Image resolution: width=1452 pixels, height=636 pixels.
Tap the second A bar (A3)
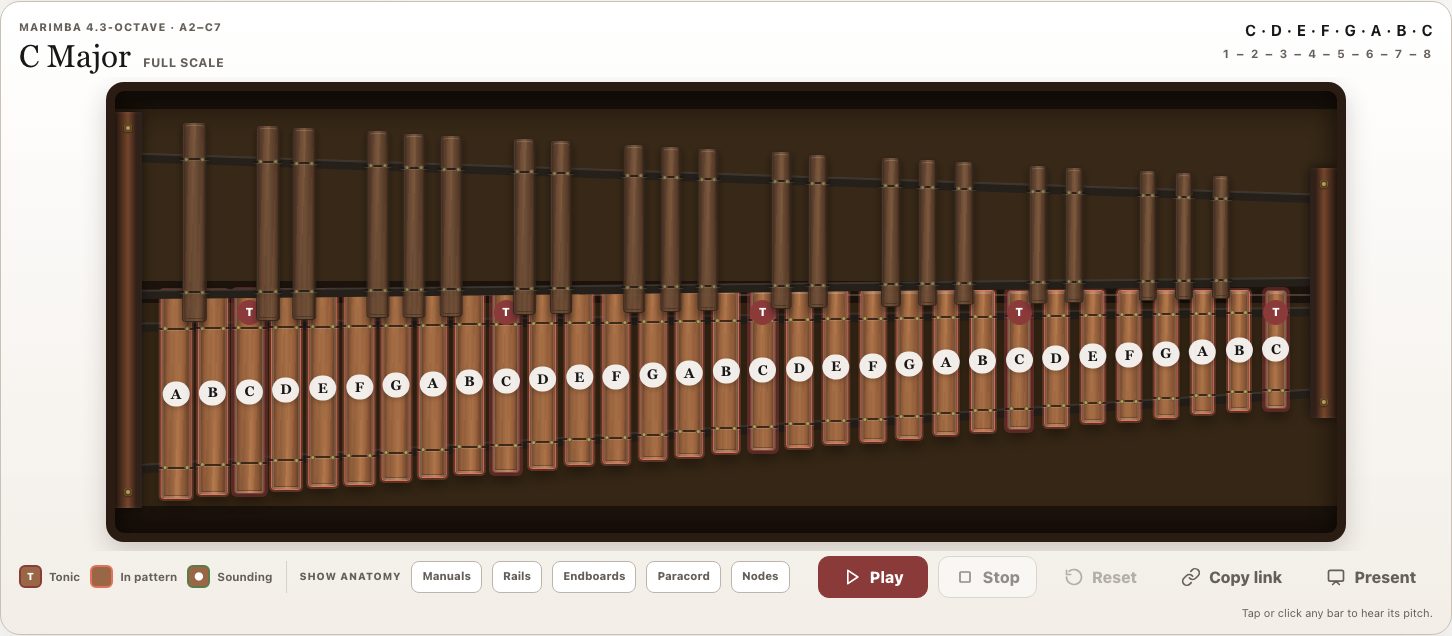click(x=432, y=385)
